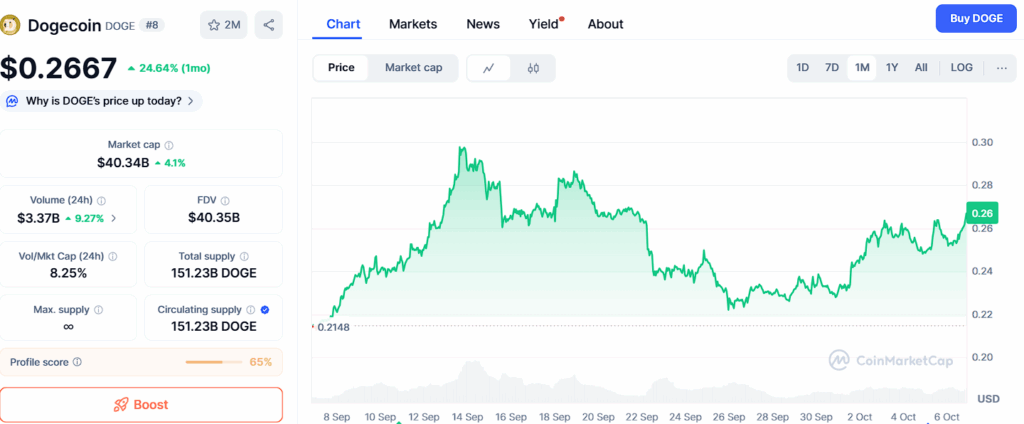Click info icon next to Profile score

click(78, 362)
